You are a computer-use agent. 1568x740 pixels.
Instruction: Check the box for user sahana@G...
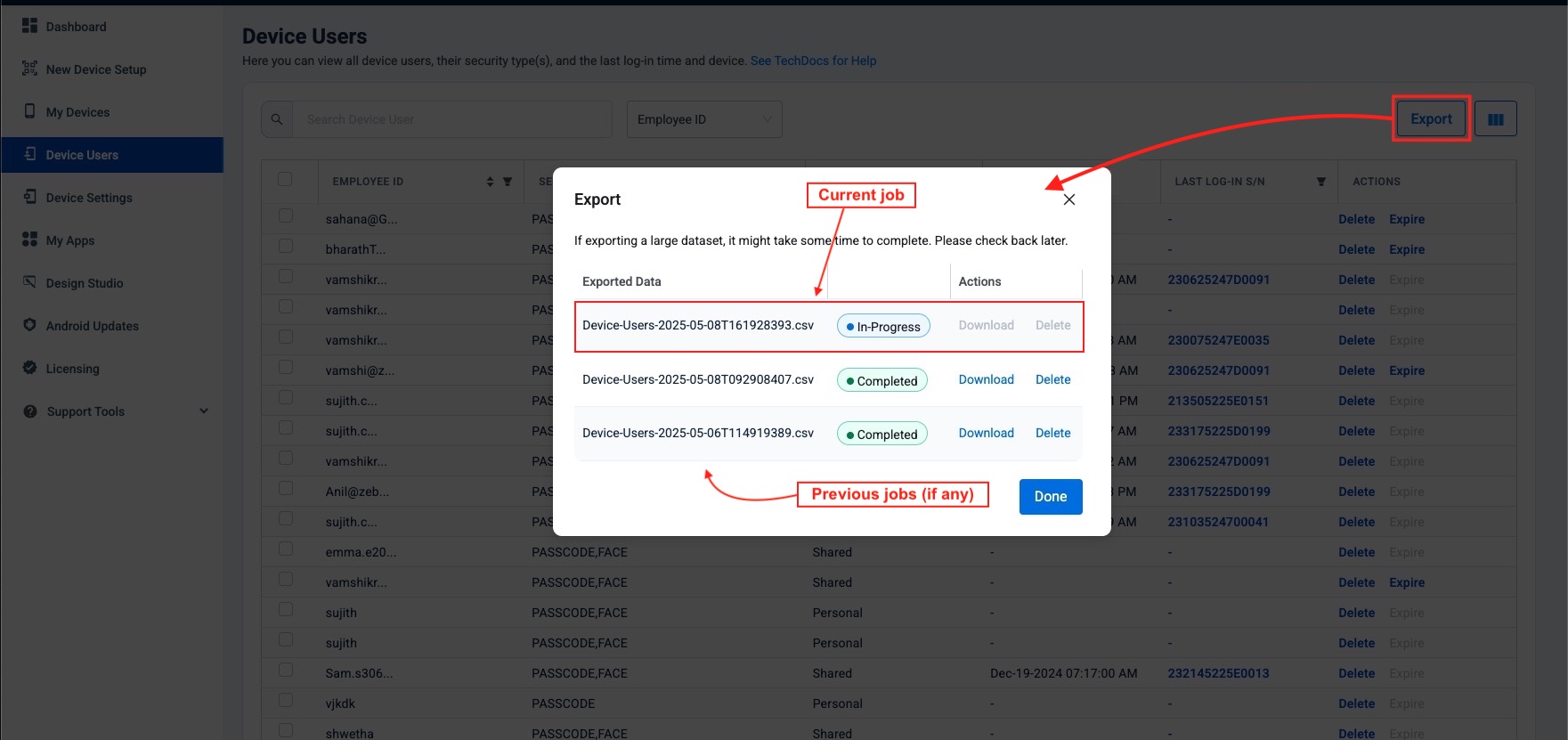pyautogui.click(x=286, y=216)
